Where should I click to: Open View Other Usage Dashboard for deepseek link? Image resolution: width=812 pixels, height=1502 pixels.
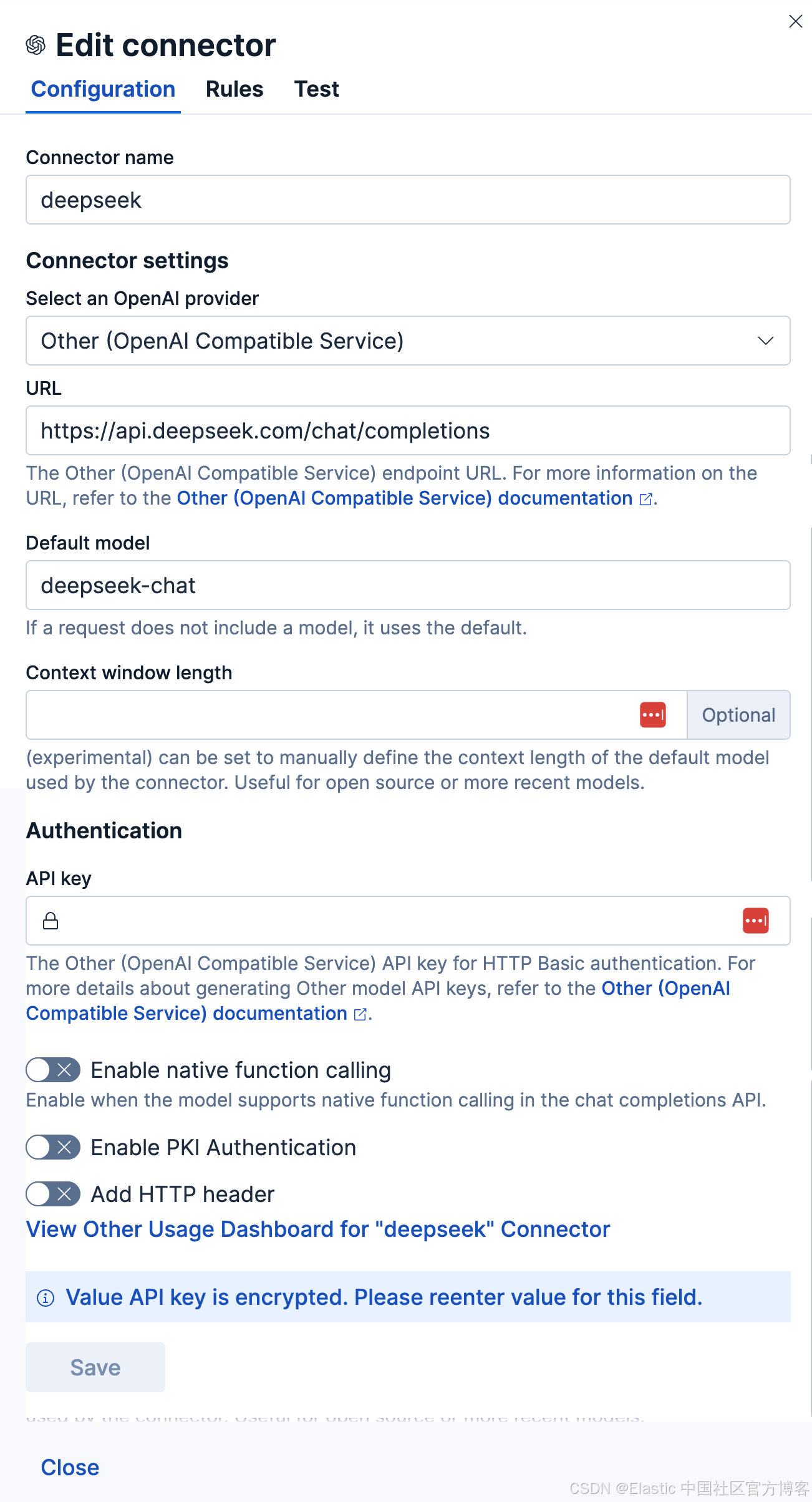pos(318,1229)
